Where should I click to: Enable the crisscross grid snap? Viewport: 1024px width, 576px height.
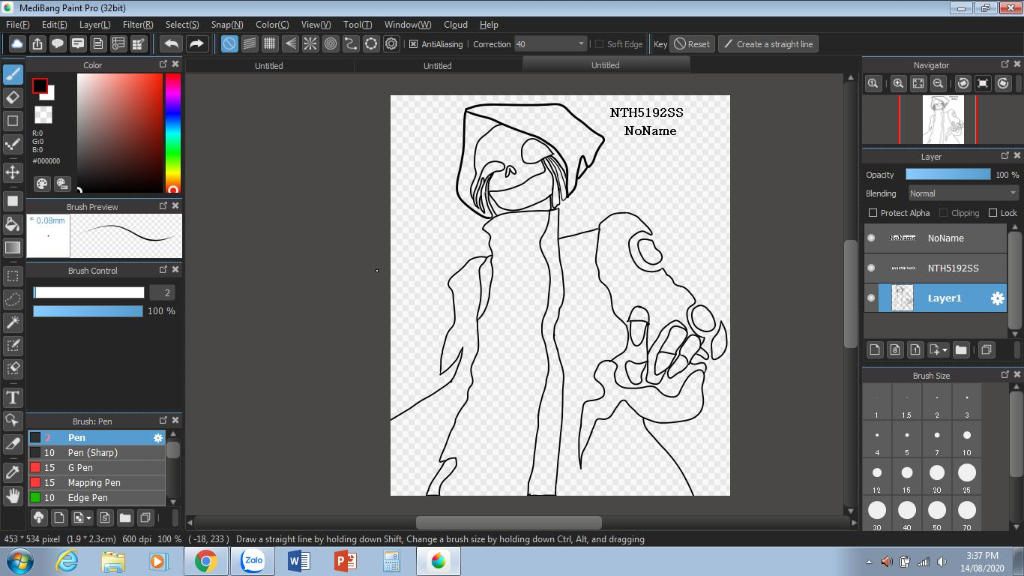click(x=270, y=44)
